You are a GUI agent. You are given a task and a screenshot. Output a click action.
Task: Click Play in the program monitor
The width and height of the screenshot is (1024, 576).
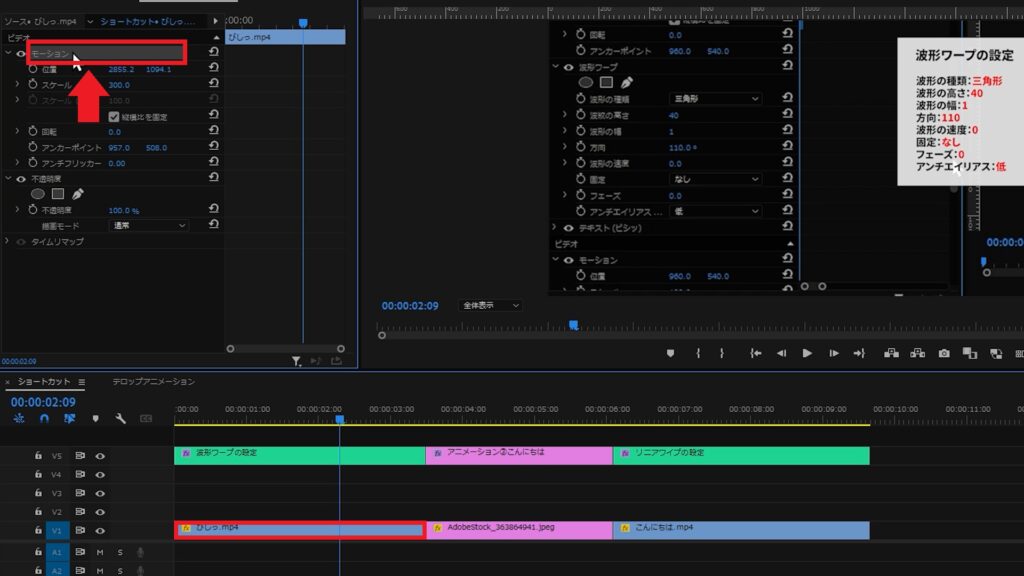tap(807, 353)
